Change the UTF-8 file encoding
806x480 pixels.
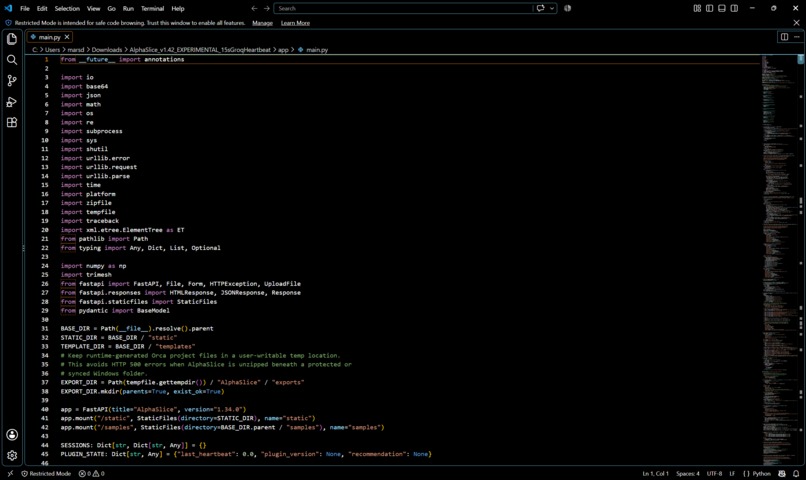[x=715, y=473]
